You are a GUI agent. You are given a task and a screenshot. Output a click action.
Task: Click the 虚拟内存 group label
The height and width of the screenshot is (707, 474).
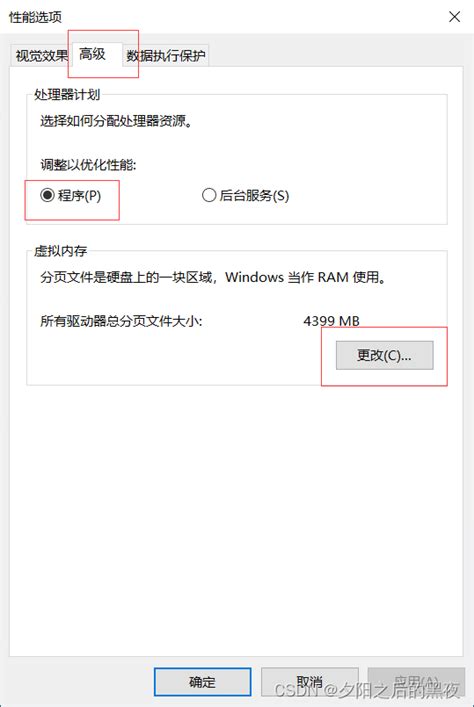(x=60, y=251)
